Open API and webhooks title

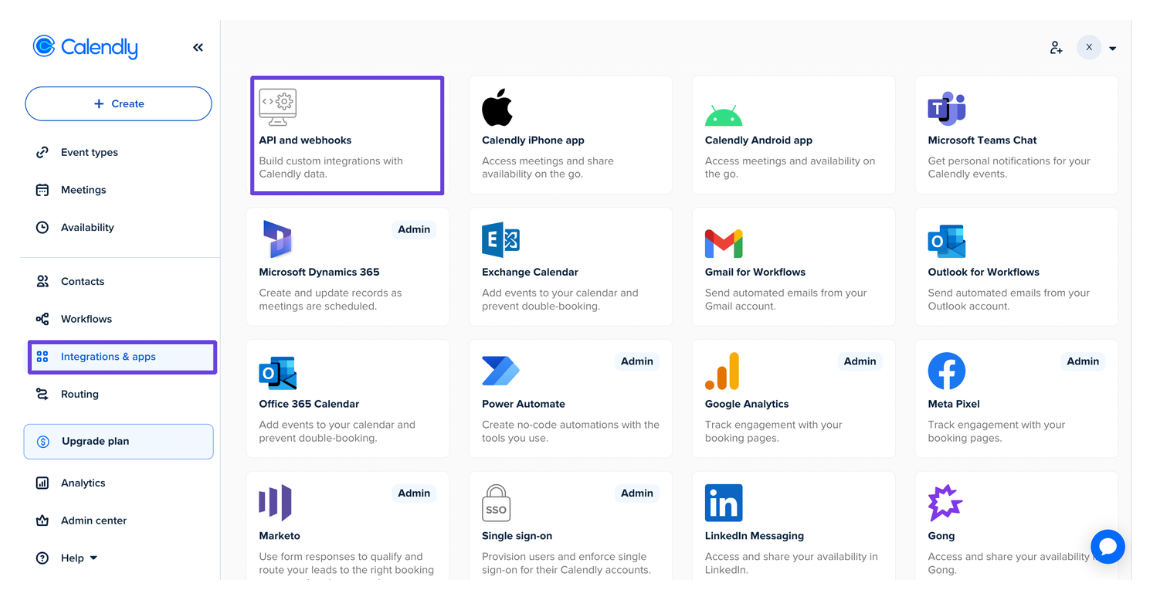pyautogui.click(x=305, y=140)
